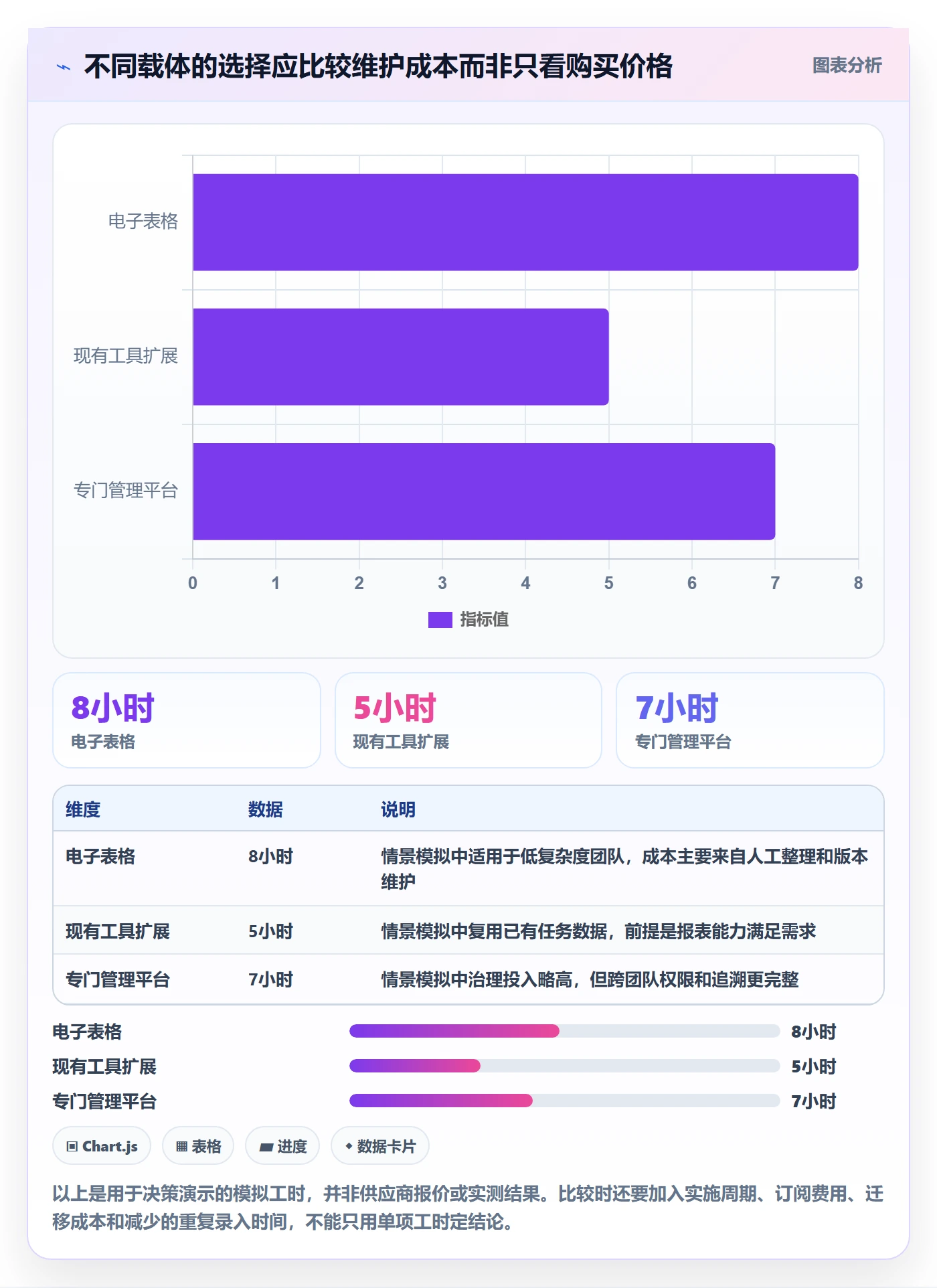937x1288 pixels.
Task: Click the 专门管理平台 progress bar
Action: coord(565,1101)
